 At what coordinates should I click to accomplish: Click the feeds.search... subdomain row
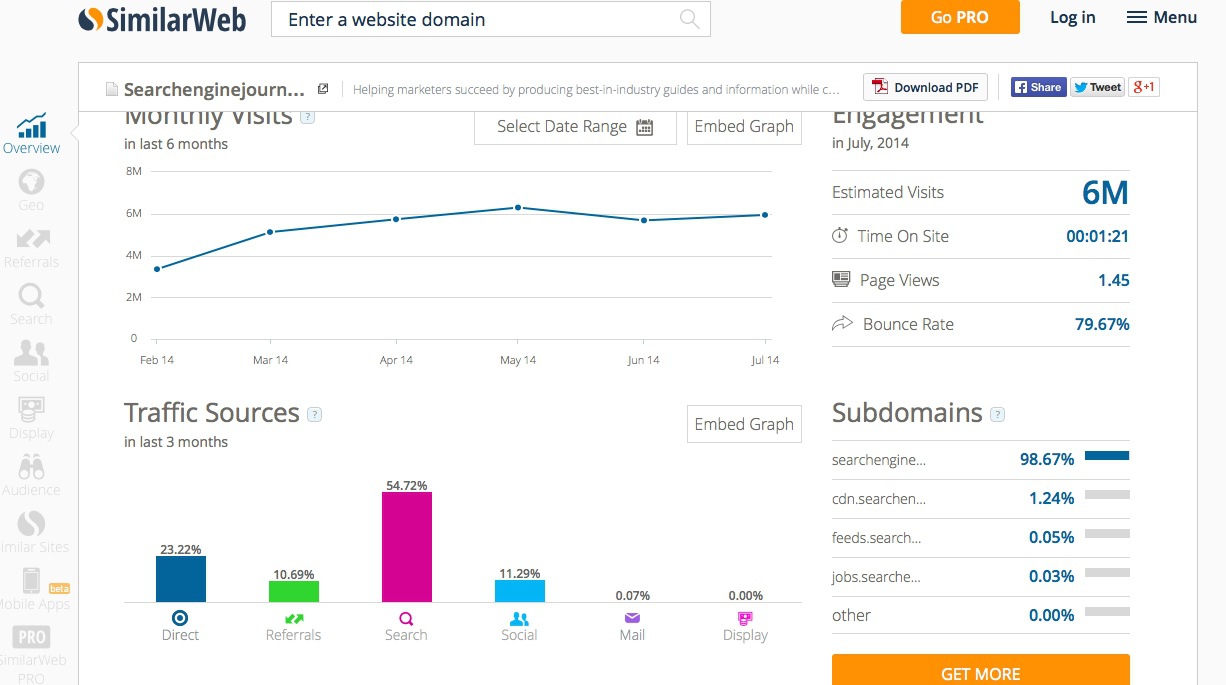tap(981, 537)
